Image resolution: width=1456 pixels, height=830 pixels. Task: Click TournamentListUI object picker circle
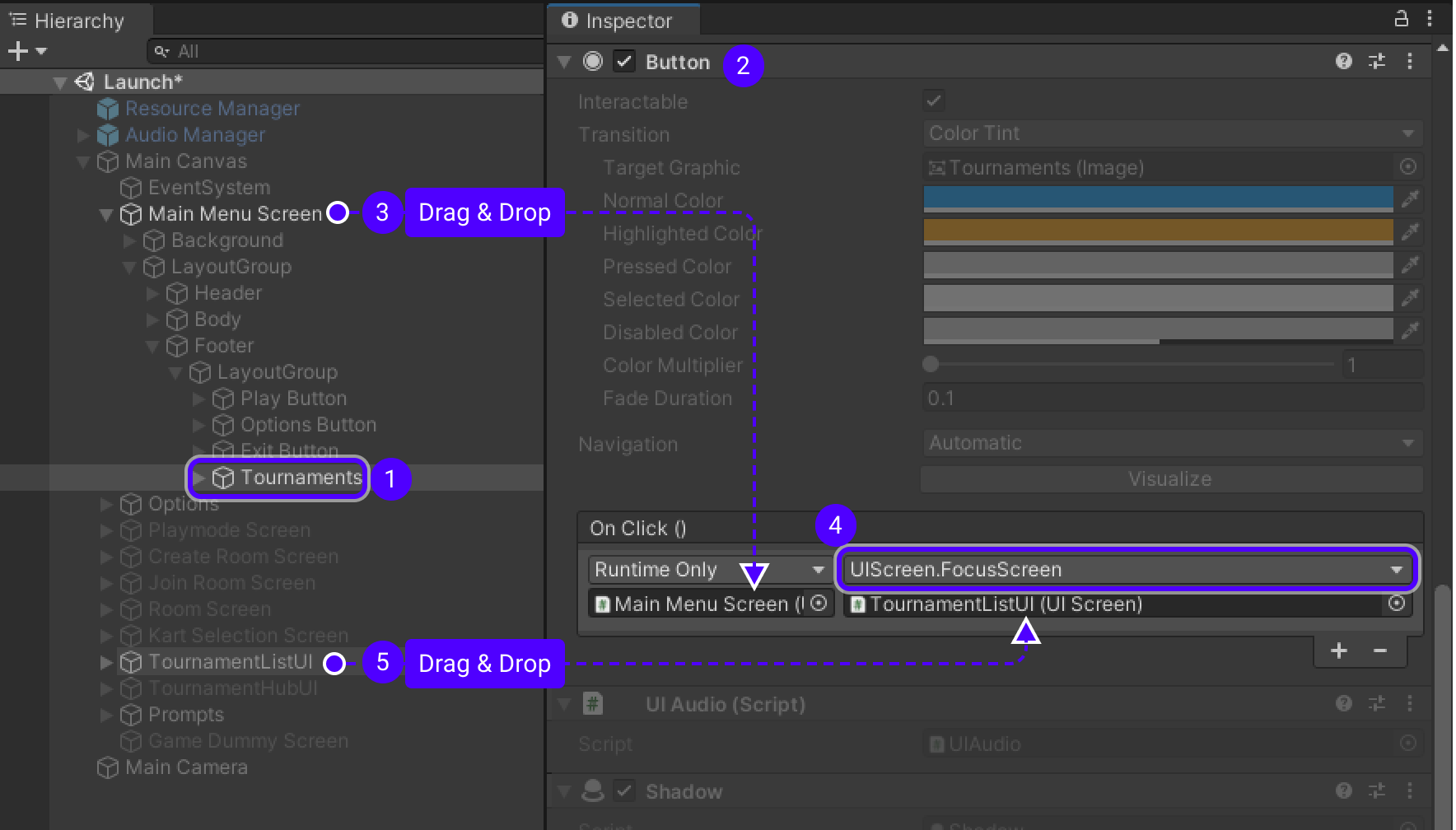1396,604
